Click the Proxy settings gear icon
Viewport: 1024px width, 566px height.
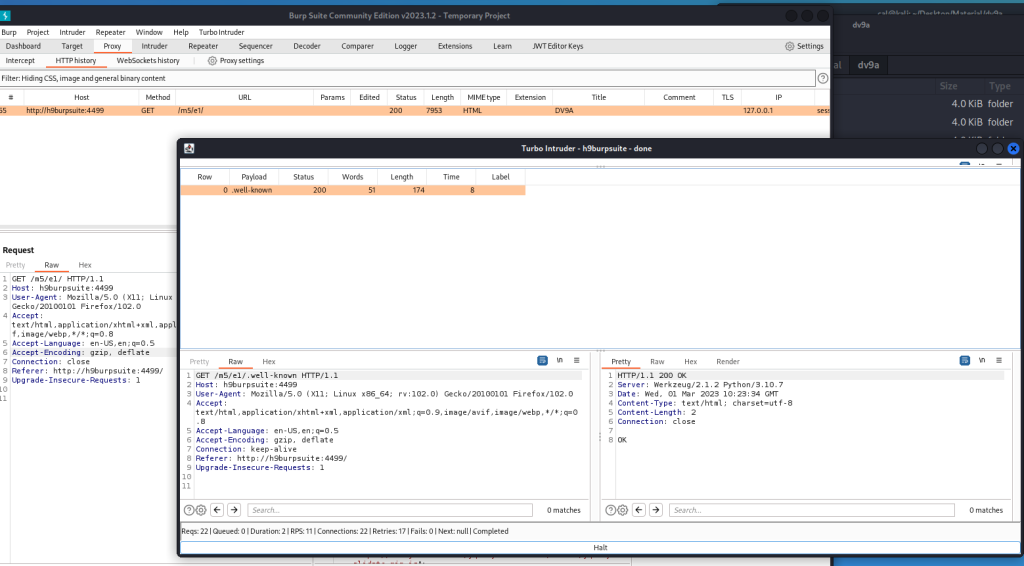pos(212,61)
